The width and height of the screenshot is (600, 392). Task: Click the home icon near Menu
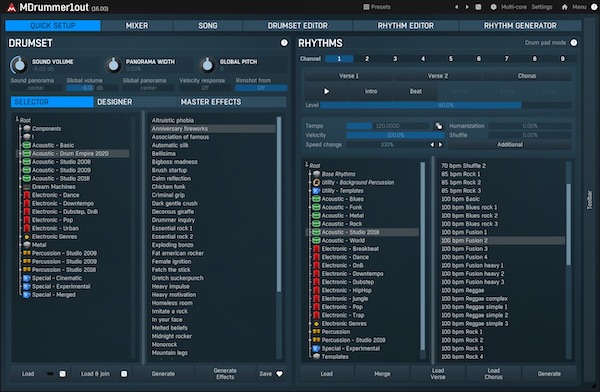[x=565, y=7]
